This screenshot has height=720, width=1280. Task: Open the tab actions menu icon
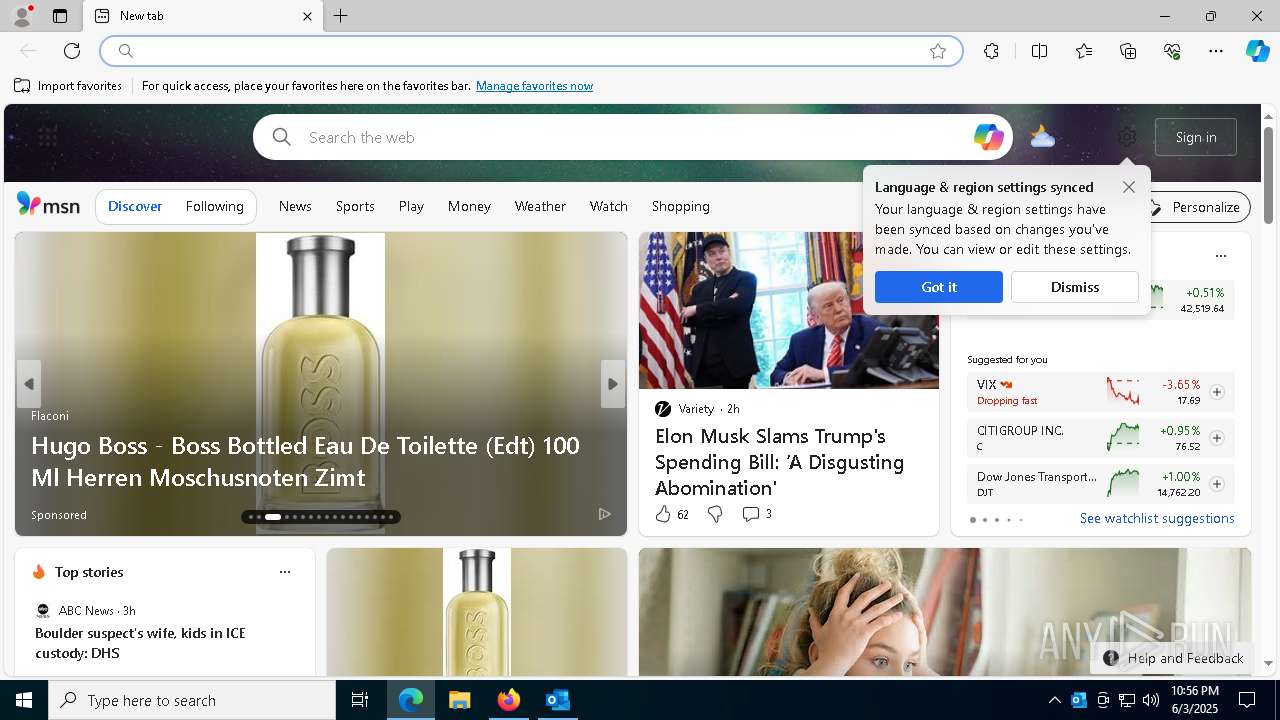pyautogui.click(x=60, y=16)
